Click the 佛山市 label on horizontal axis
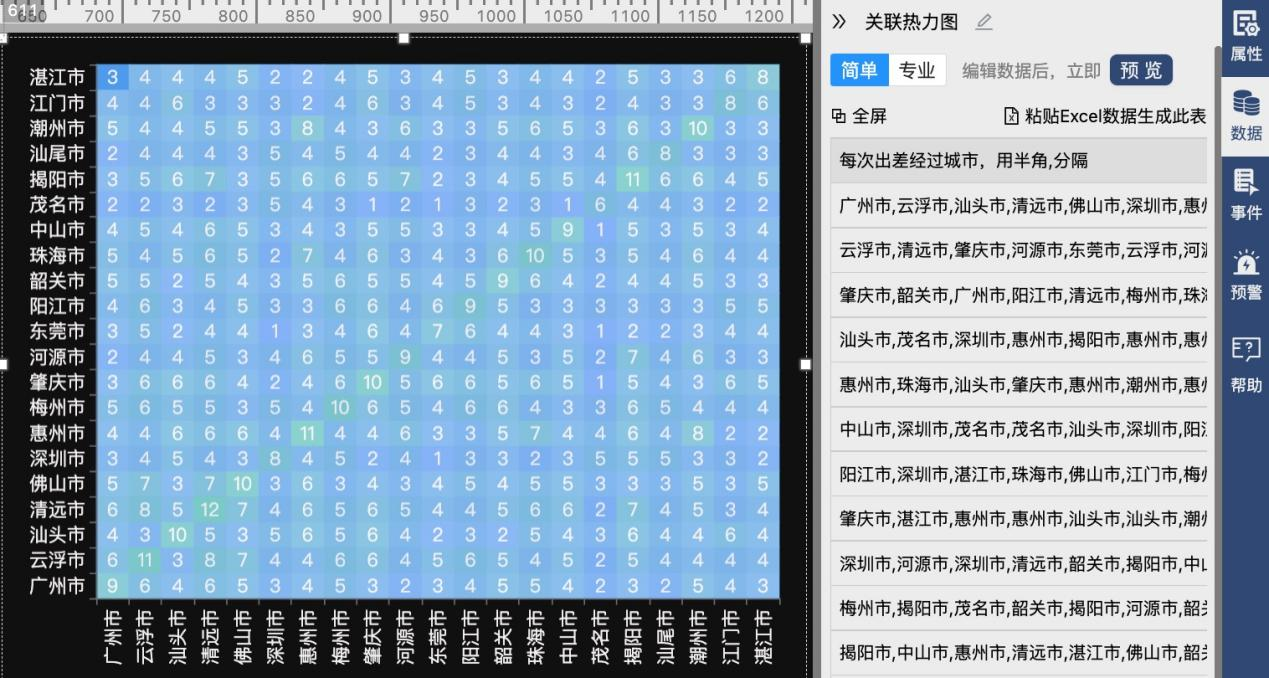This screenshot has width=1269, height=678. point(242,635)
